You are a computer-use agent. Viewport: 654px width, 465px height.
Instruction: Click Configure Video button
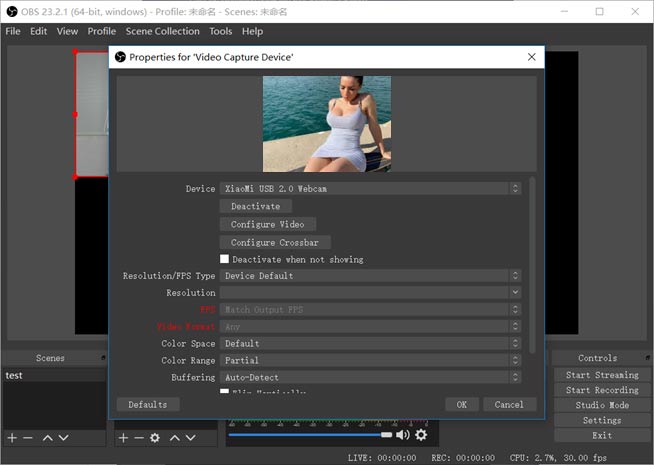(268, 224)
